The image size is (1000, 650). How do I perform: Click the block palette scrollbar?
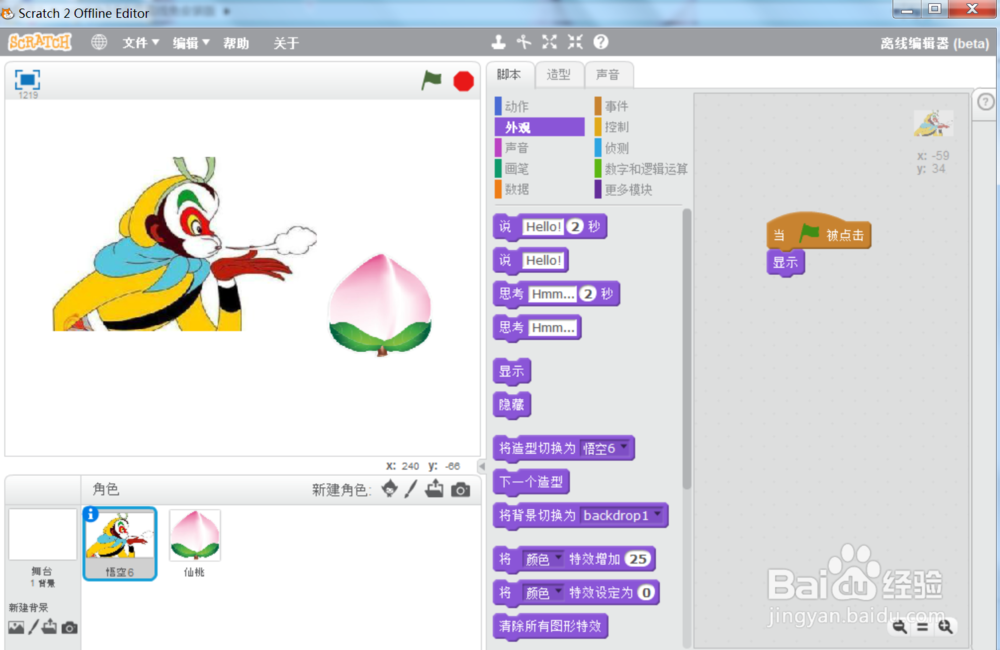coord(687,348)
